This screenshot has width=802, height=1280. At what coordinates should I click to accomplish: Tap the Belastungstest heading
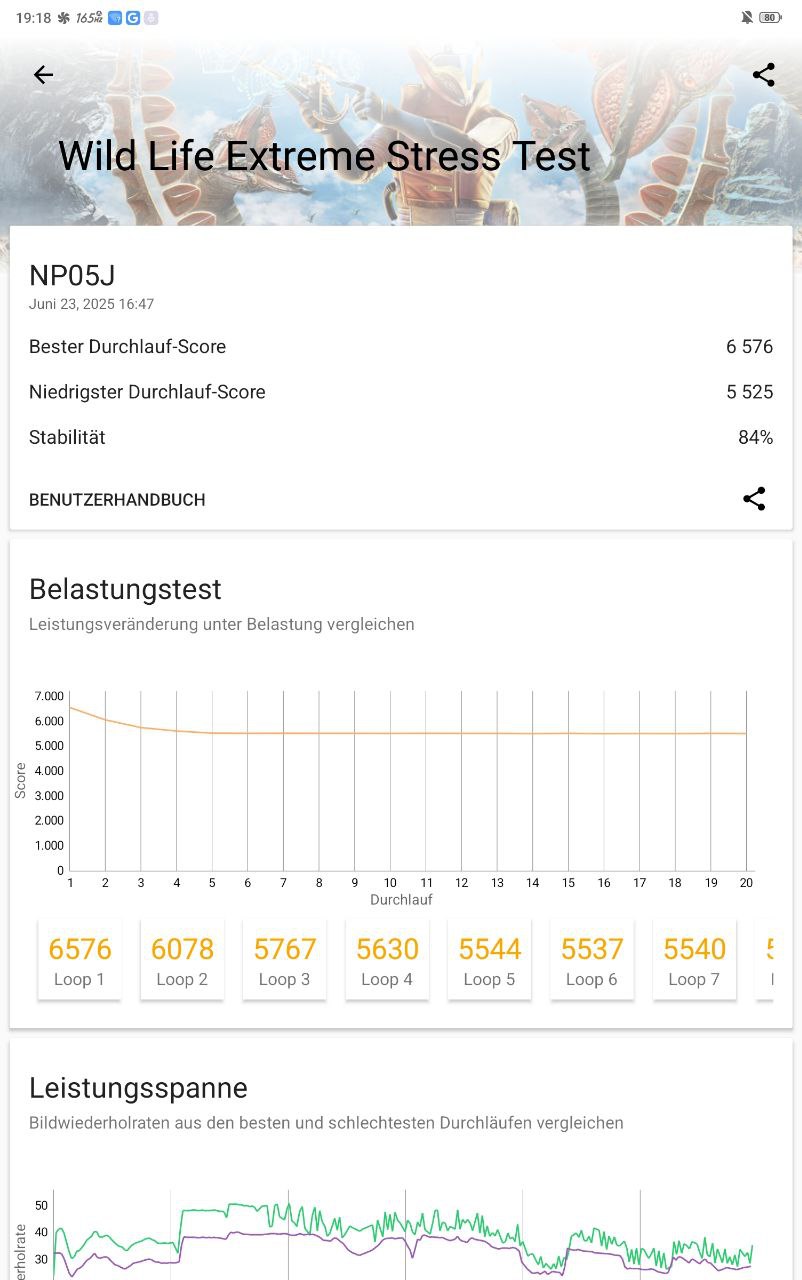(x=125, y=590)
